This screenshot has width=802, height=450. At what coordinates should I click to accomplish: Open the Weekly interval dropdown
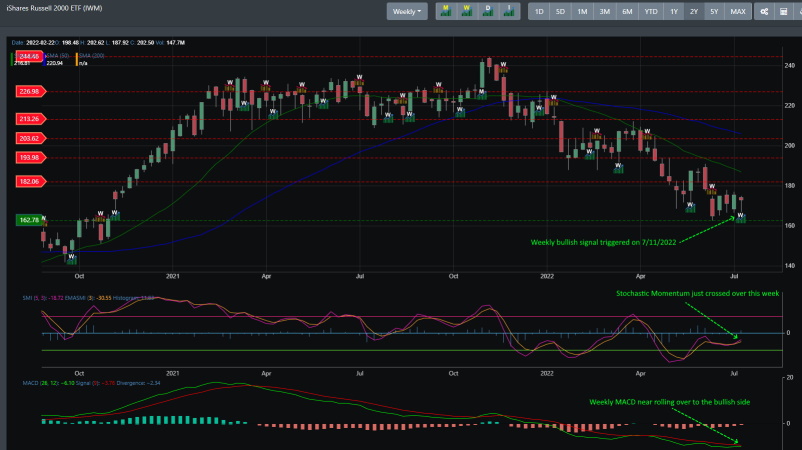coord(407,11)
